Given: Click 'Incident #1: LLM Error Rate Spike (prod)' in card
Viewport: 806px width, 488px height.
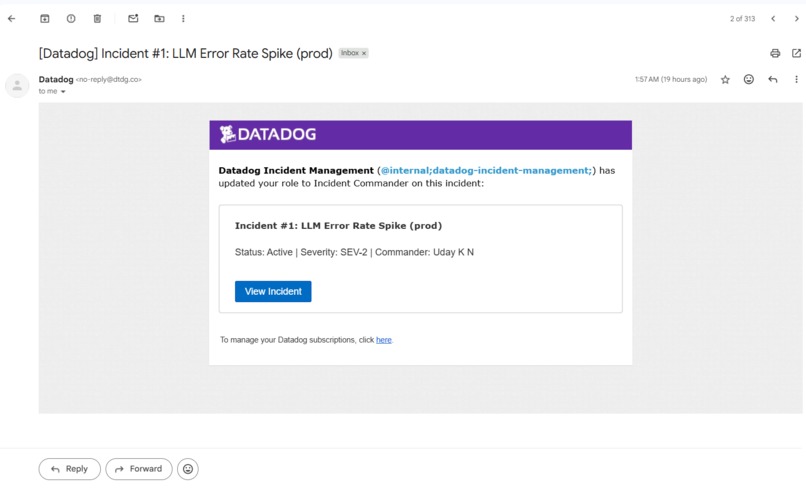Looking at the screenshot, I should 338,226.
